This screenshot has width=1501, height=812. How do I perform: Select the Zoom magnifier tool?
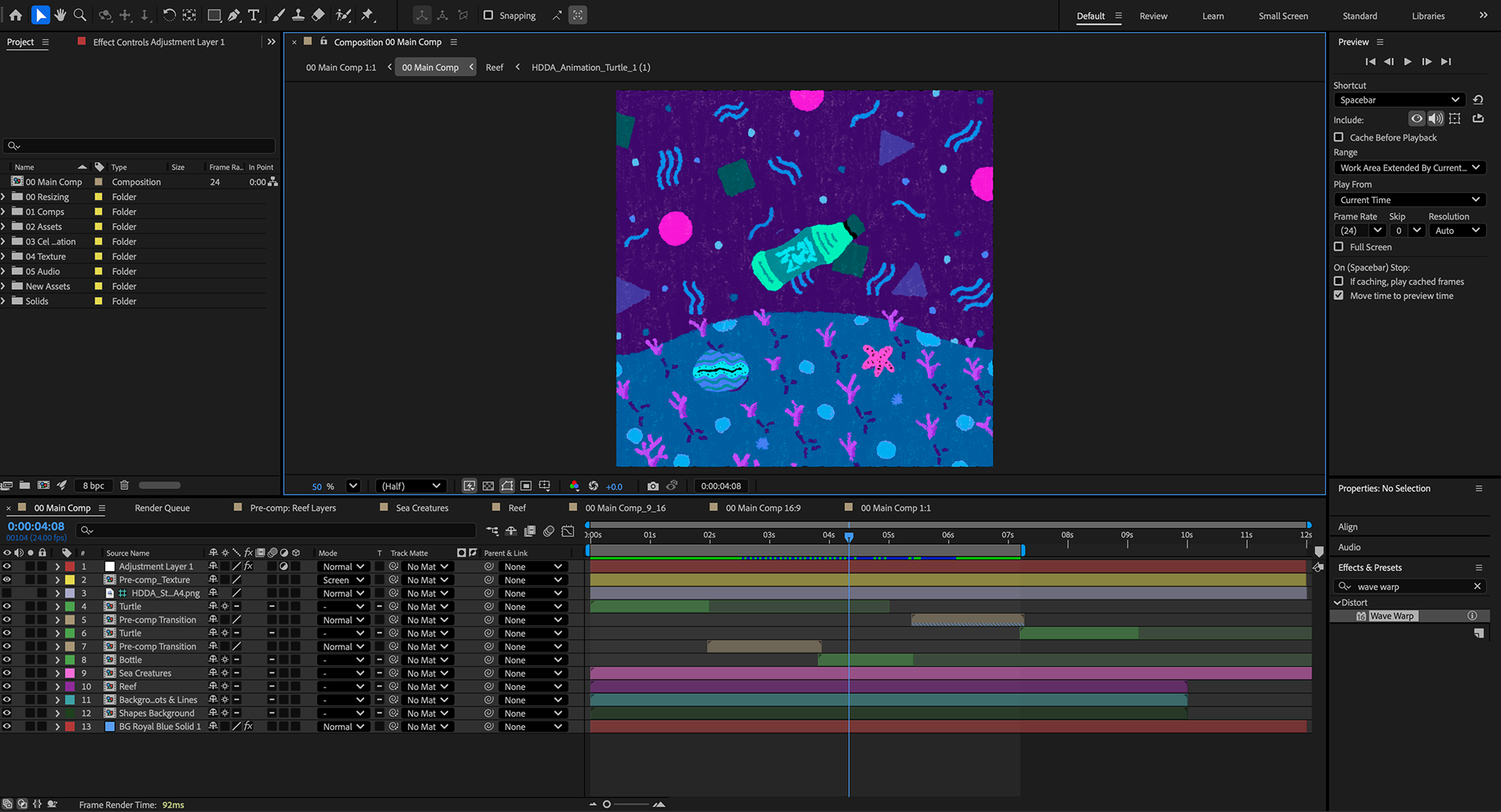(x=80, y=15)
